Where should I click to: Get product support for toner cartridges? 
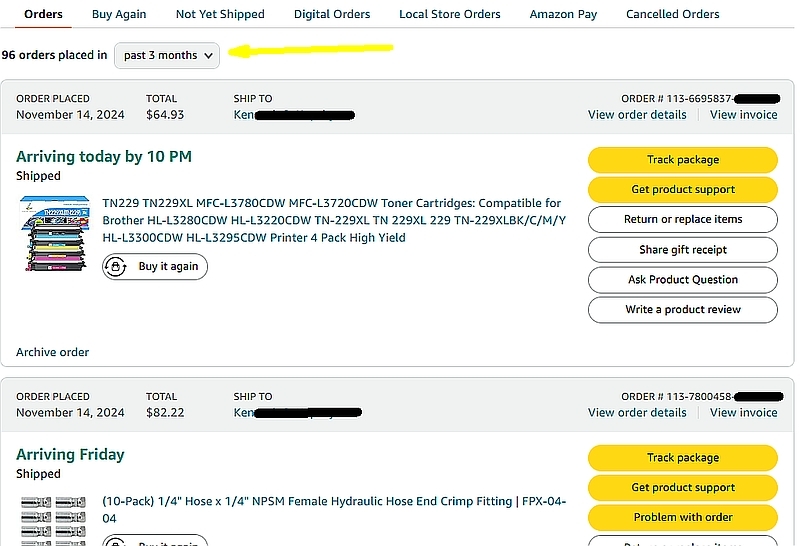click(683, 189)
